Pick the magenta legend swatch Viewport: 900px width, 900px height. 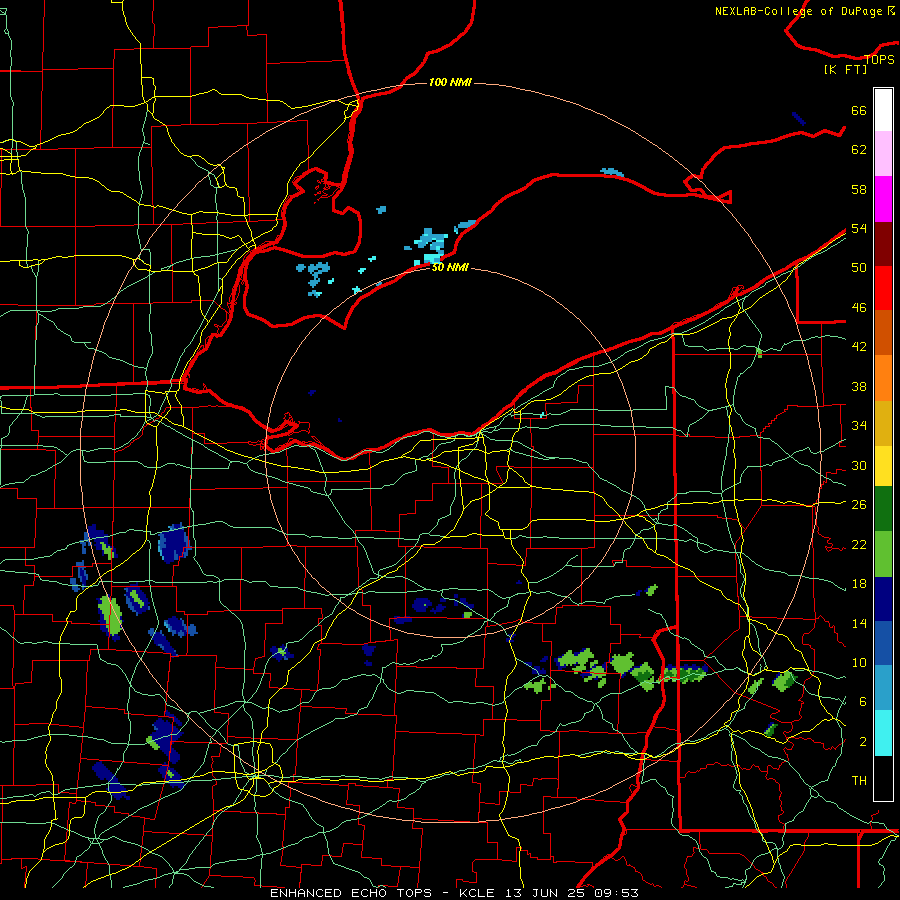coord(883,199)
